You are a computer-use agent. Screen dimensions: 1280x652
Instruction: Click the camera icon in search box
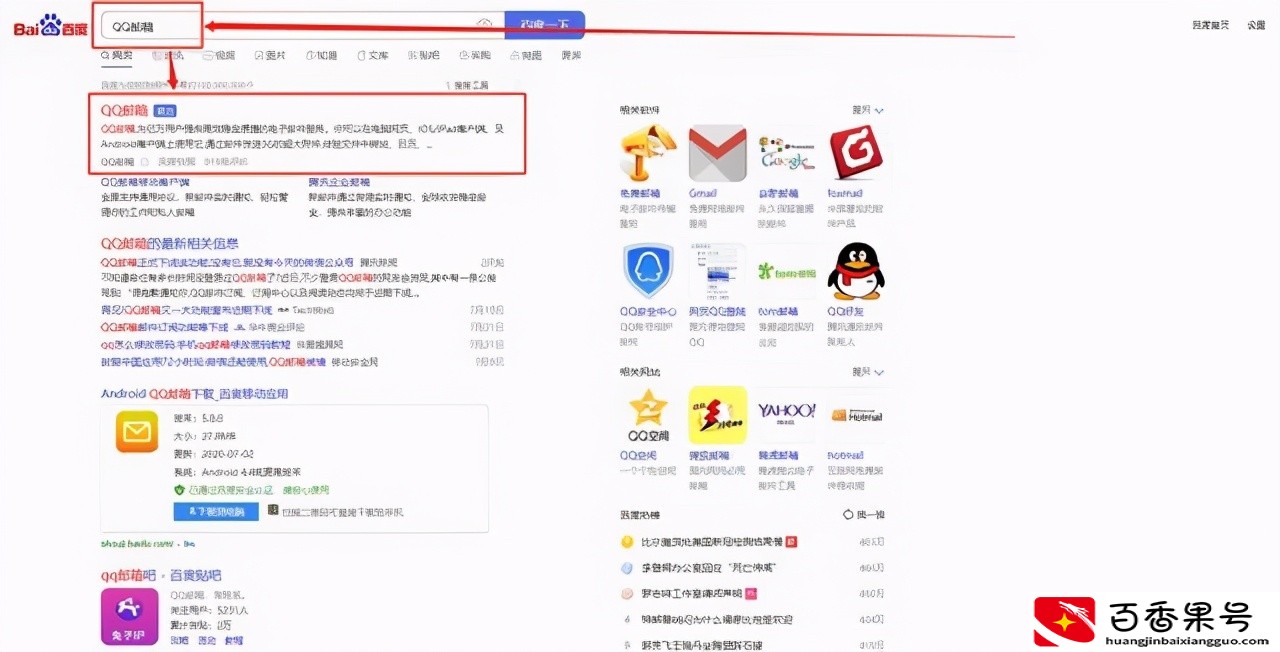tap(484, 24)
